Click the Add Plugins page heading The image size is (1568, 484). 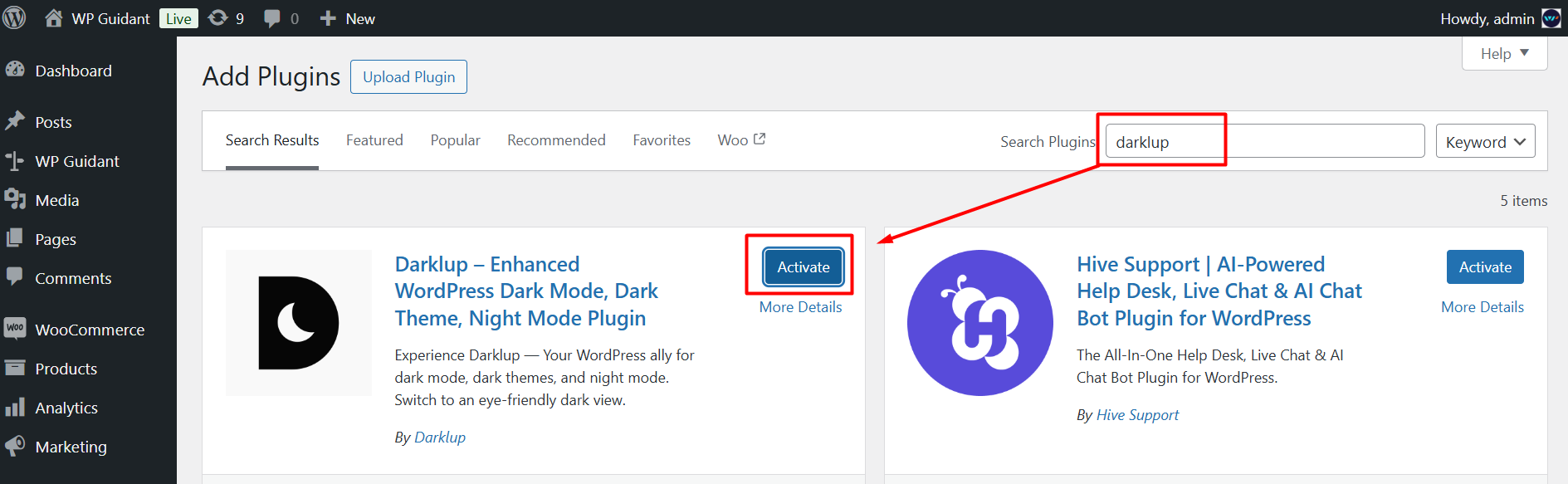(271, 76)
